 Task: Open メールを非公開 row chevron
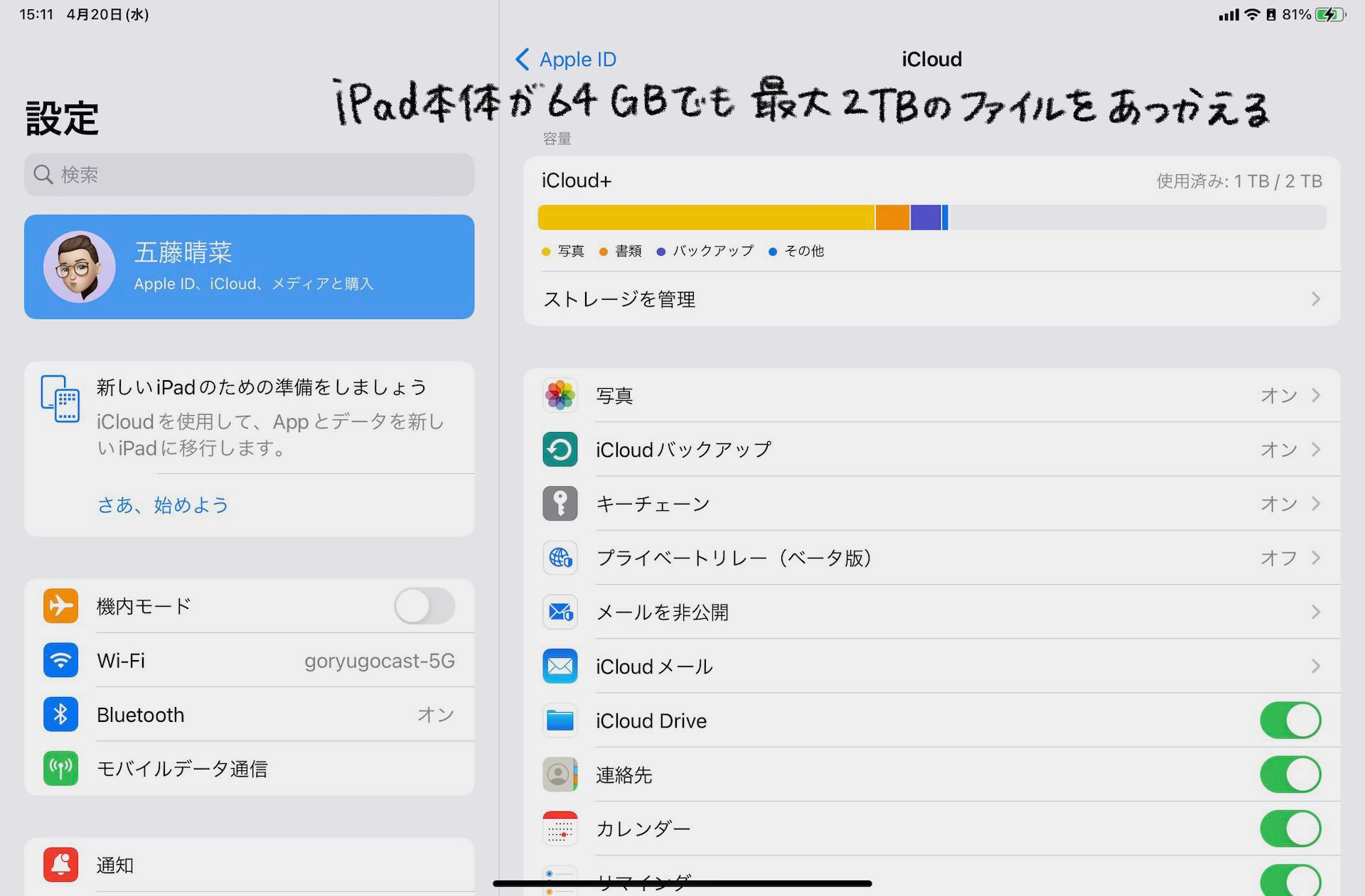(x=1316, y=612)
